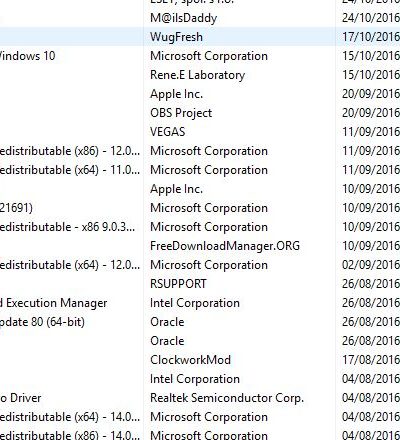
Task: Click Microsoft Corporation in the Windows 10 row
Action: (x=209, y=56)
